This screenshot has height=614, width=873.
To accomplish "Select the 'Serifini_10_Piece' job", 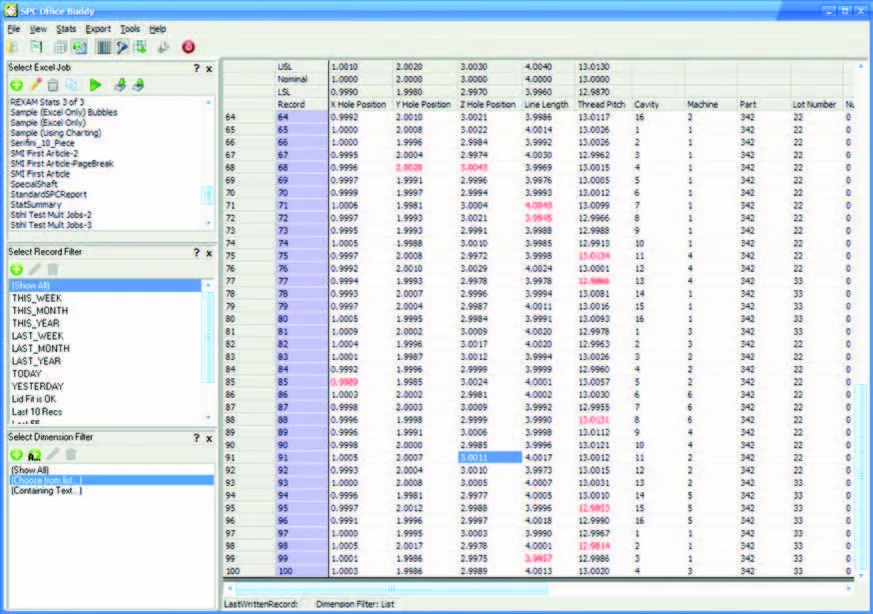I will click(42, 143).
